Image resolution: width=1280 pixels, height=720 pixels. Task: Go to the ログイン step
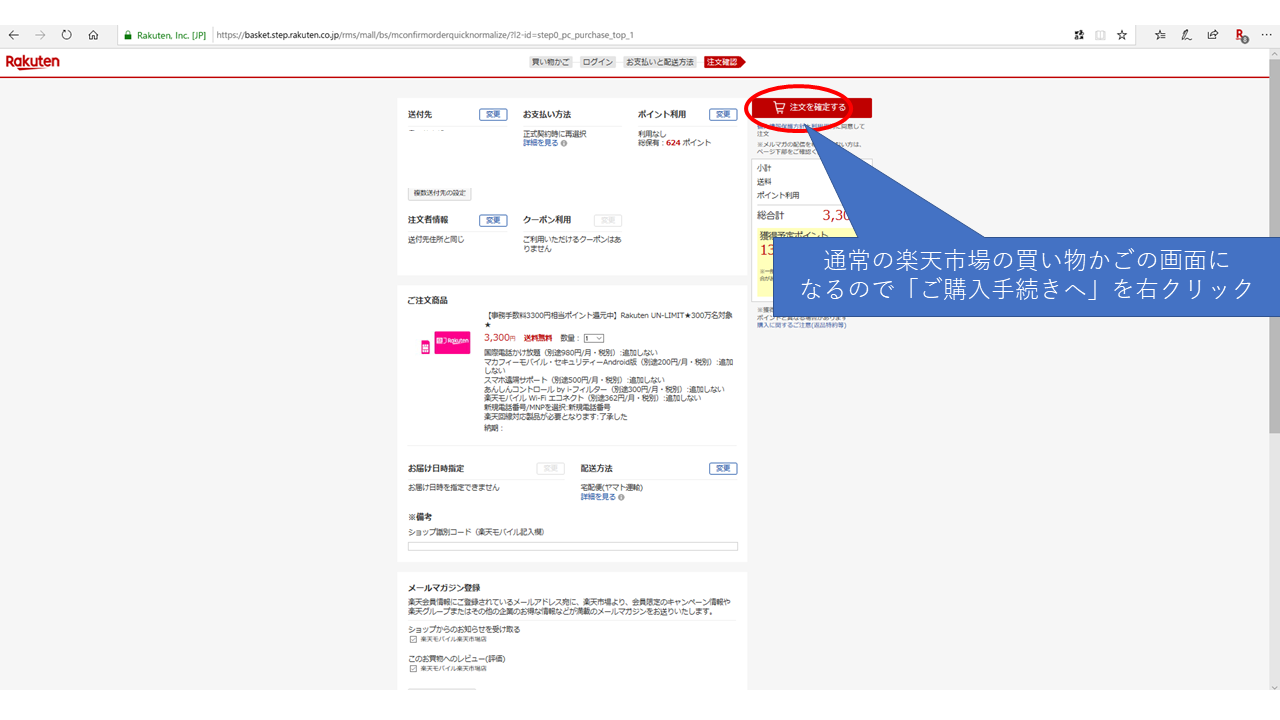click(x=597, y=62)
